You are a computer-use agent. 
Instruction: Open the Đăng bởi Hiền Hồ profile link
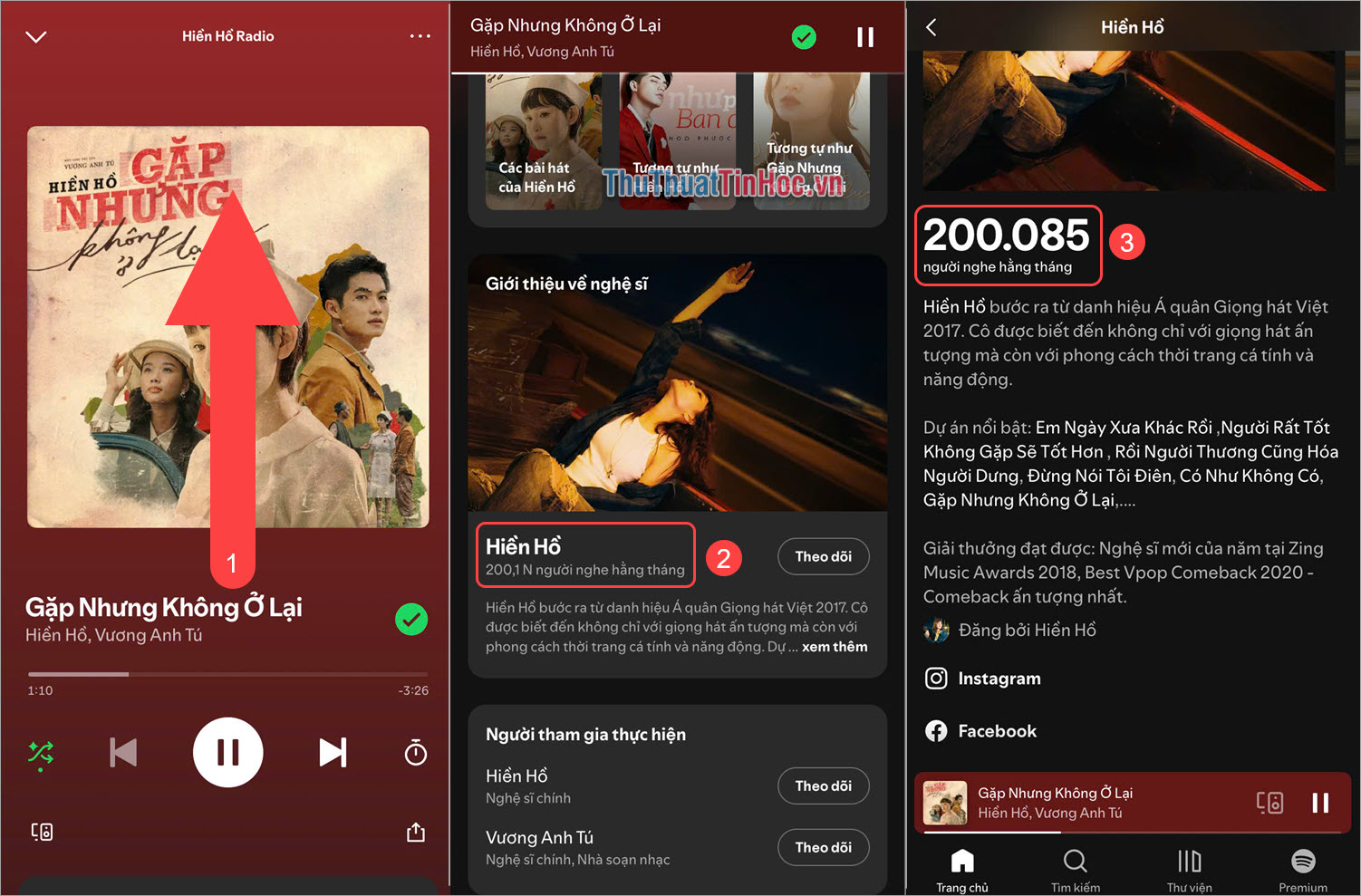(x=1010, y=630)
